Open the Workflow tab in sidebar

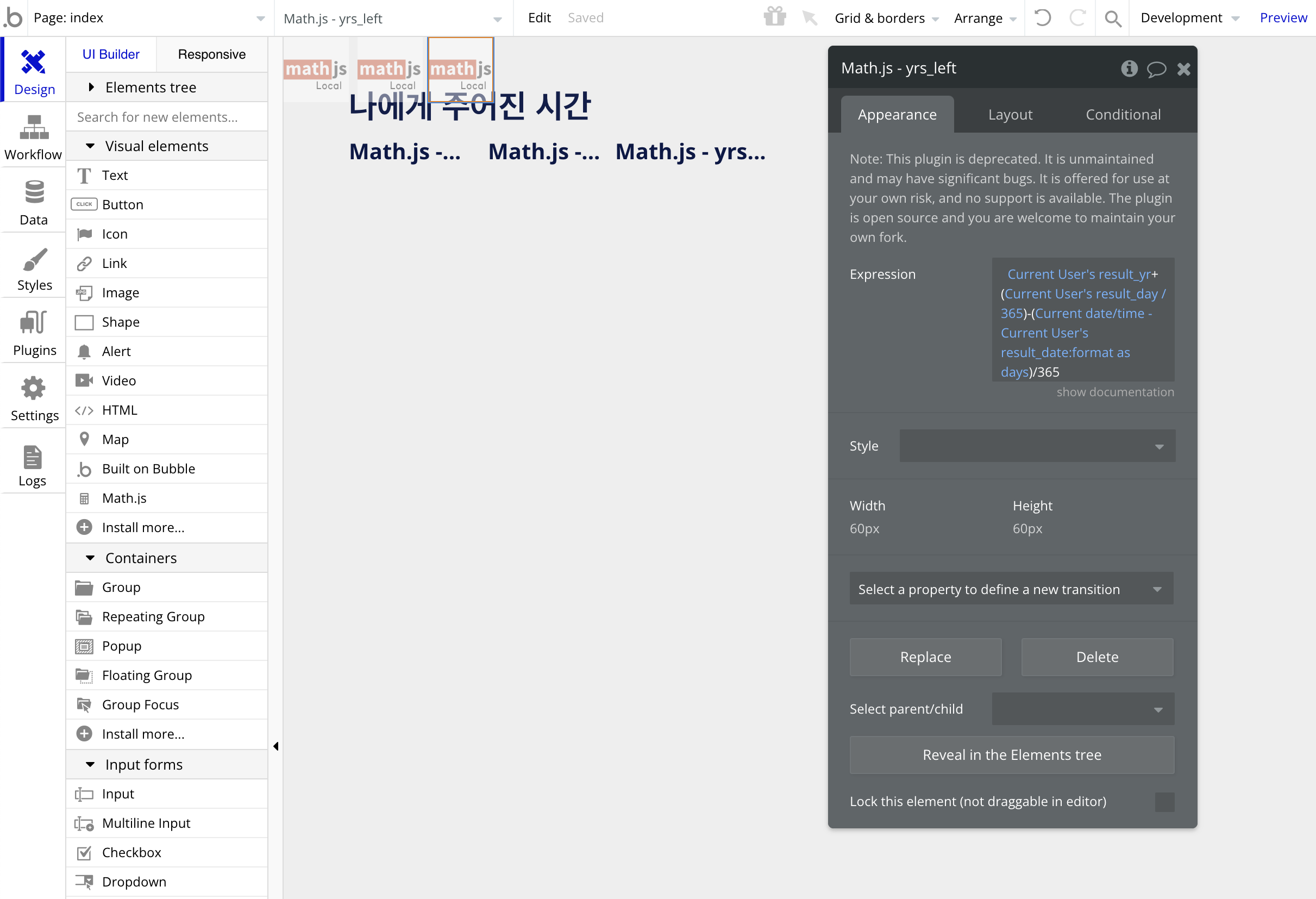33,138
